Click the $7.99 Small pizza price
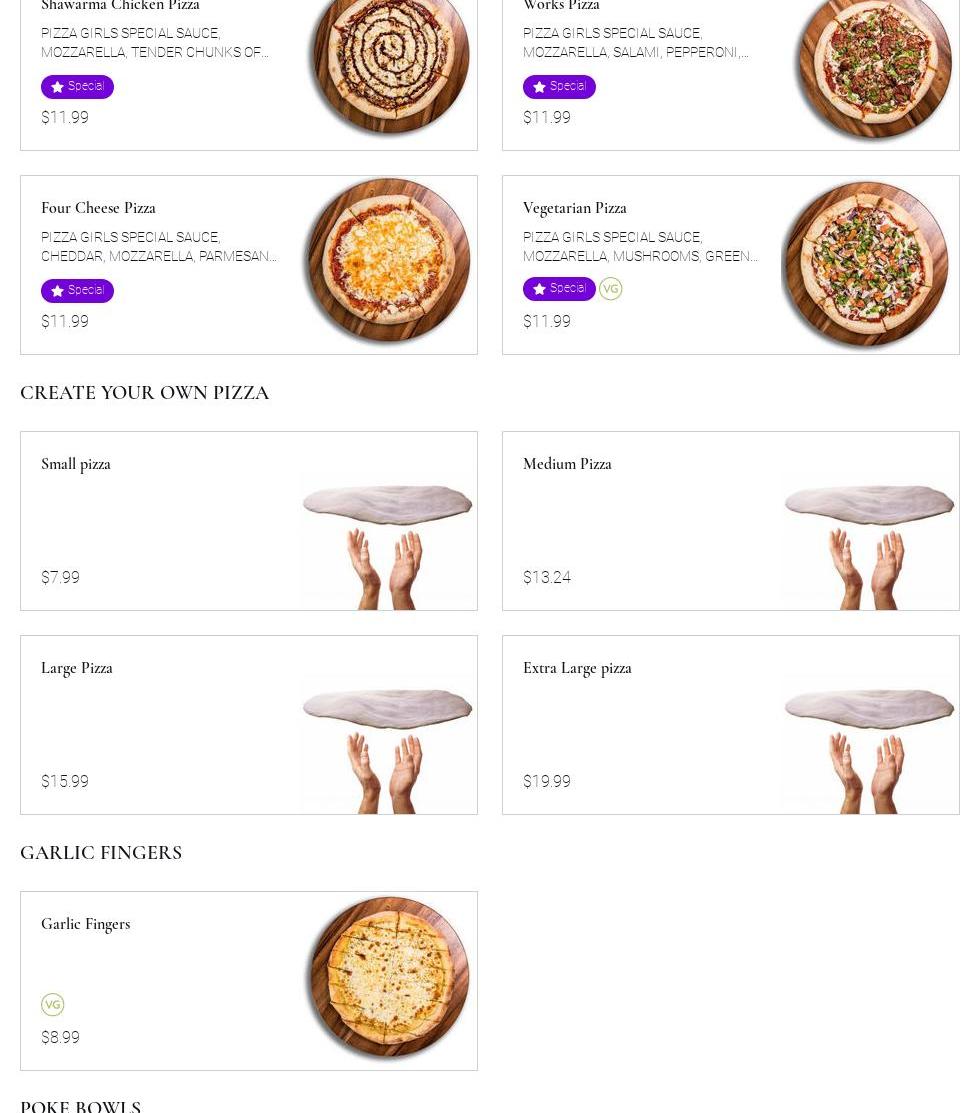This screenshot has width=965, height=1113. click(x=60, y=578)
